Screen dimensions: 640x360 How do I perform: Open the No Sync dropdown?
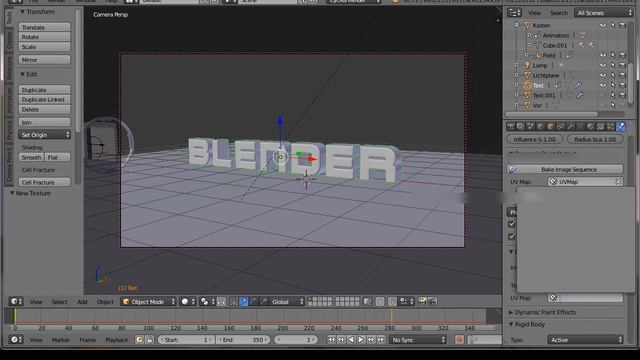(x=418, y=340)
